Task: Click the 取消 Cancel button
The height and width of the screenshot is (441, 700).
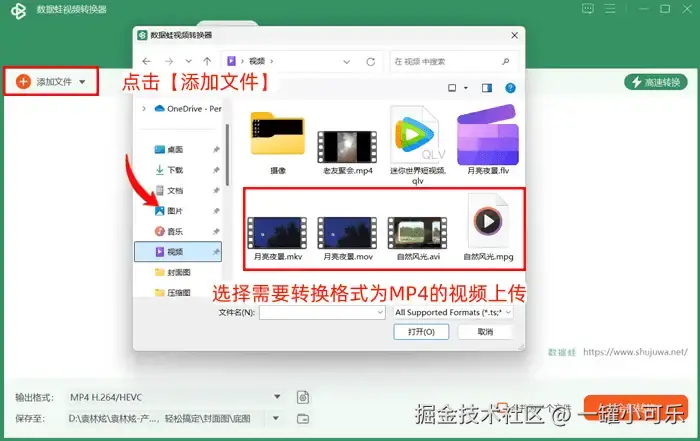Action: click(x=485, y=332)
